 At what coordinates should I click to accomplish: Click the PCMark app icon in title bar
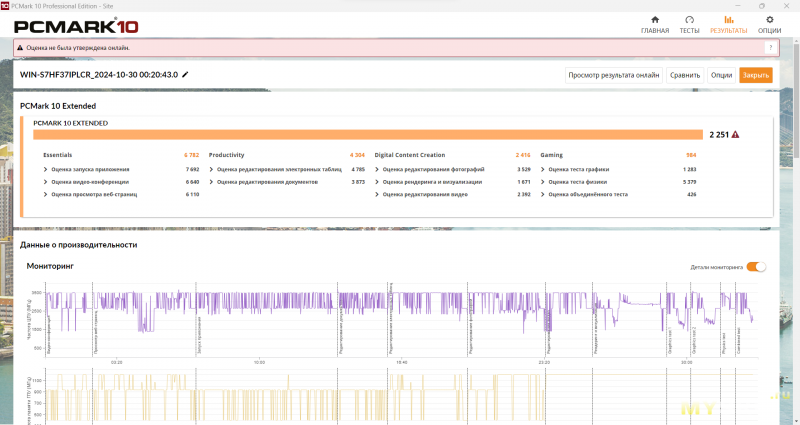[5, 6]
